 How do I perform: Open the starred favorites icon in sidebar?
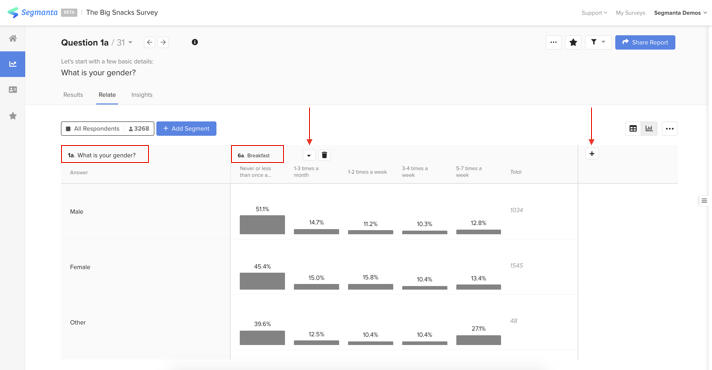[x=13, y=116]
